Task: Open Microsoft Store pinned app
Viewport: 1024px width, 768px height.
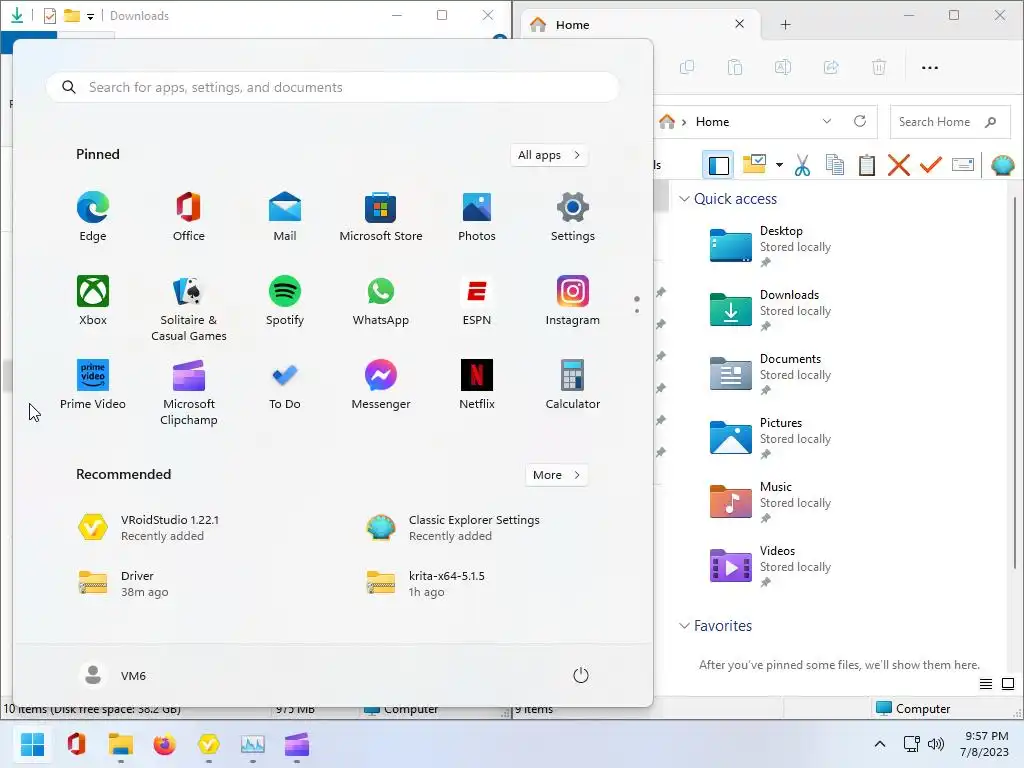Action: (381, 217)
